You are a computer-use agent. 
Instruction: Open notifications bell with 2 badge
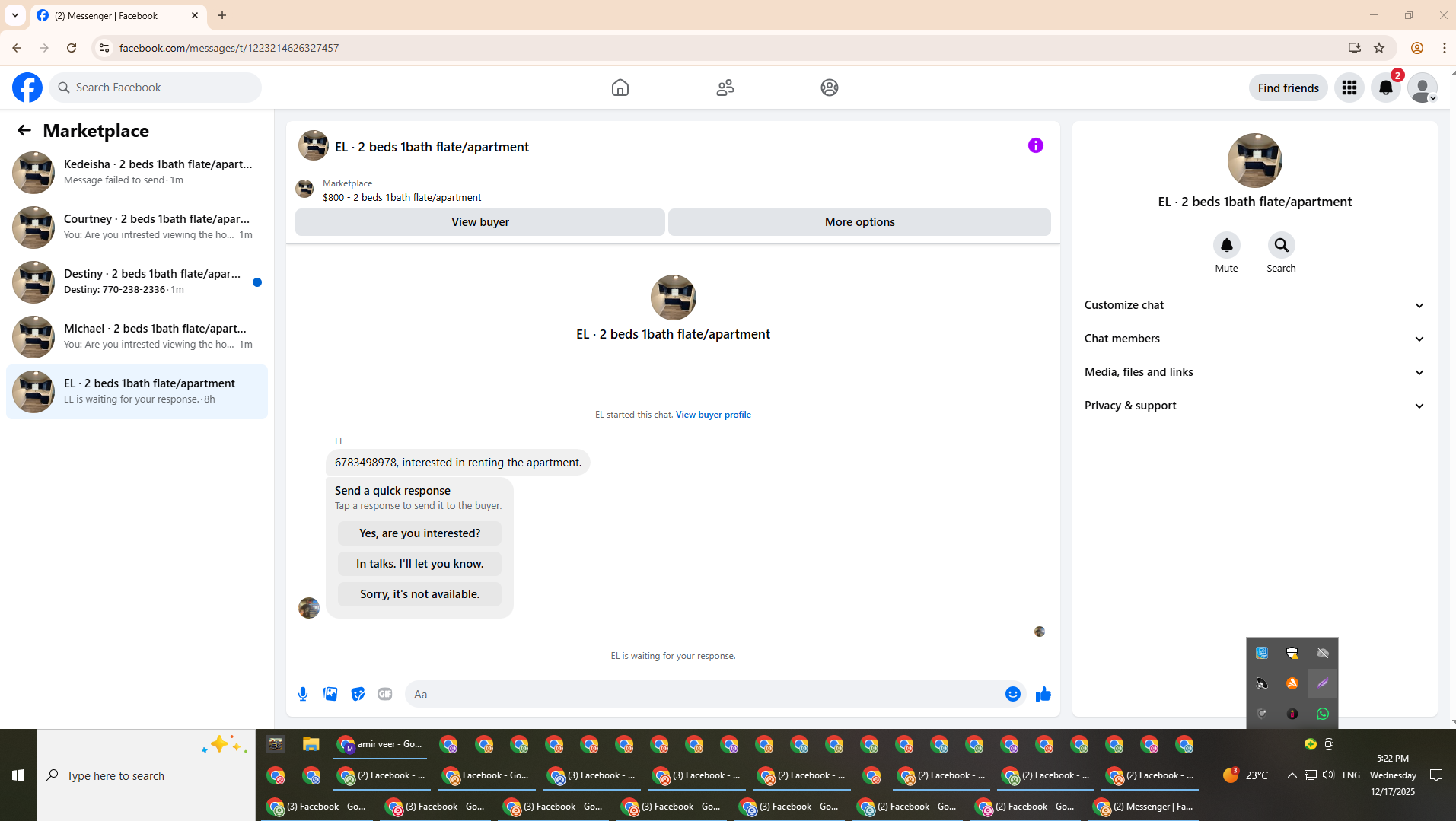tap(1386, 88)
